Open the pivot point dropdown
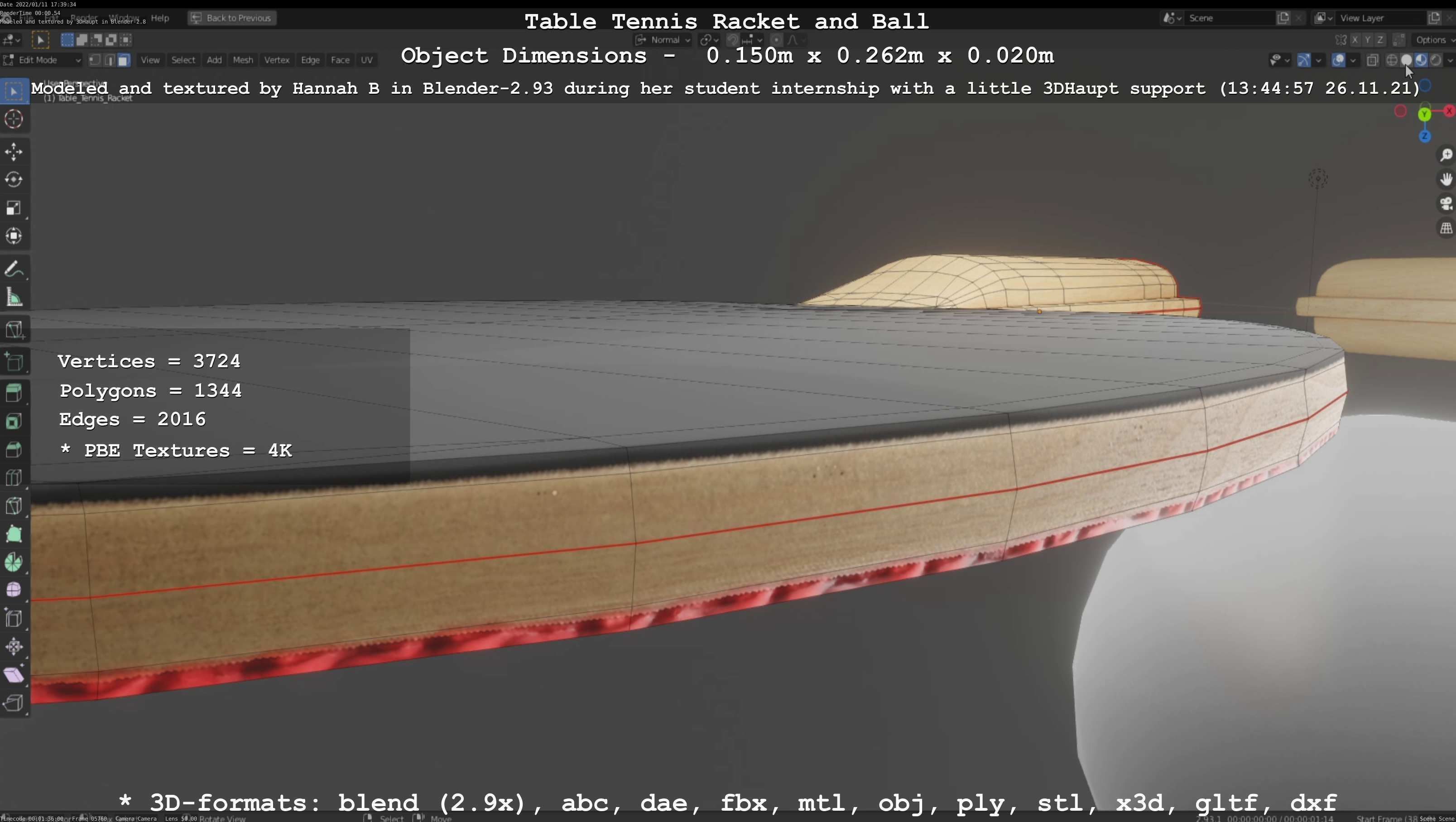This screenshot has height=822, width=1456. point(709,39)
